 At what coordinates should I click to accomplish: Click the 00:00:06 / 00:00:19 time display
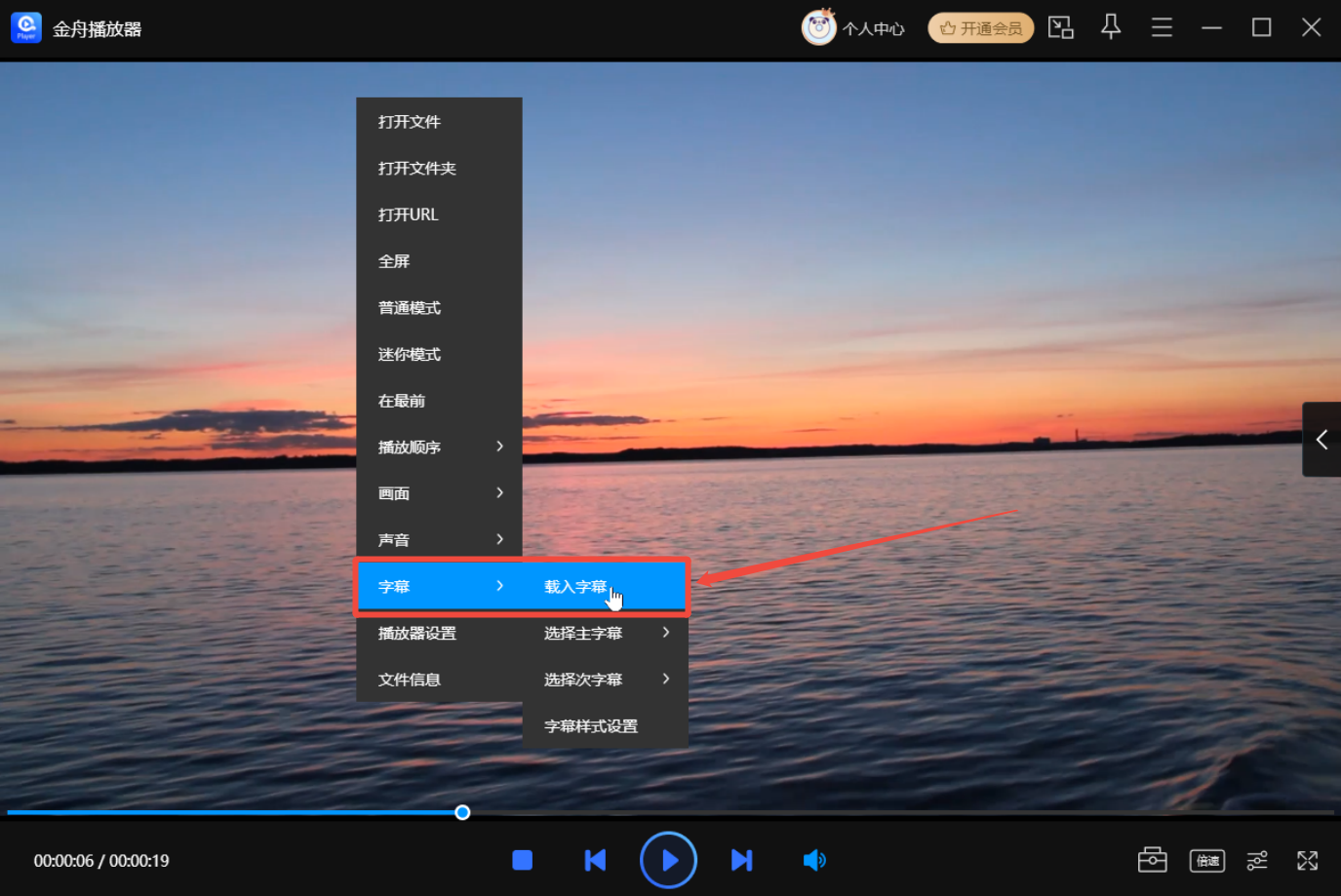point(101,861)
